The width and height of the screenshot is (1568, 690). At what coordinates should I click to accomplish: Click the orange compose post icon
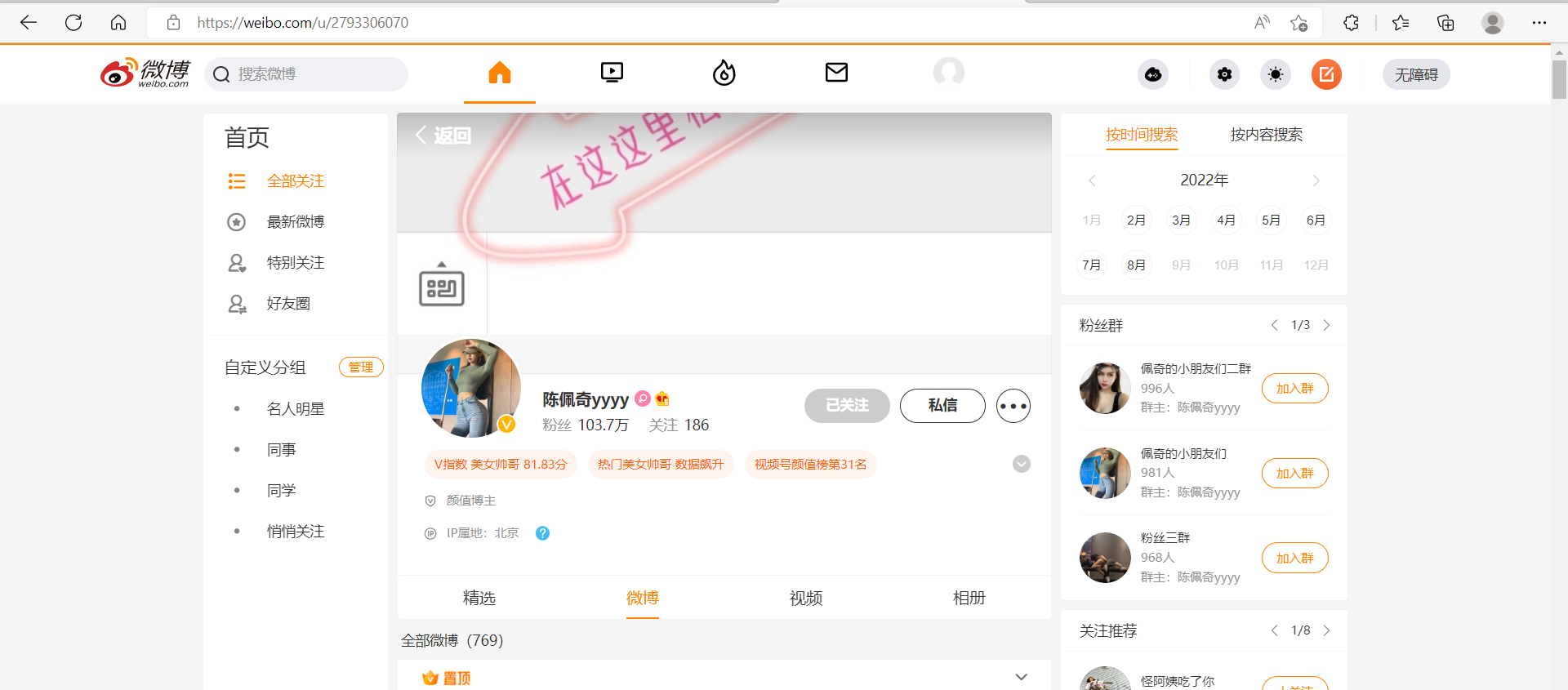[1326, 75]
